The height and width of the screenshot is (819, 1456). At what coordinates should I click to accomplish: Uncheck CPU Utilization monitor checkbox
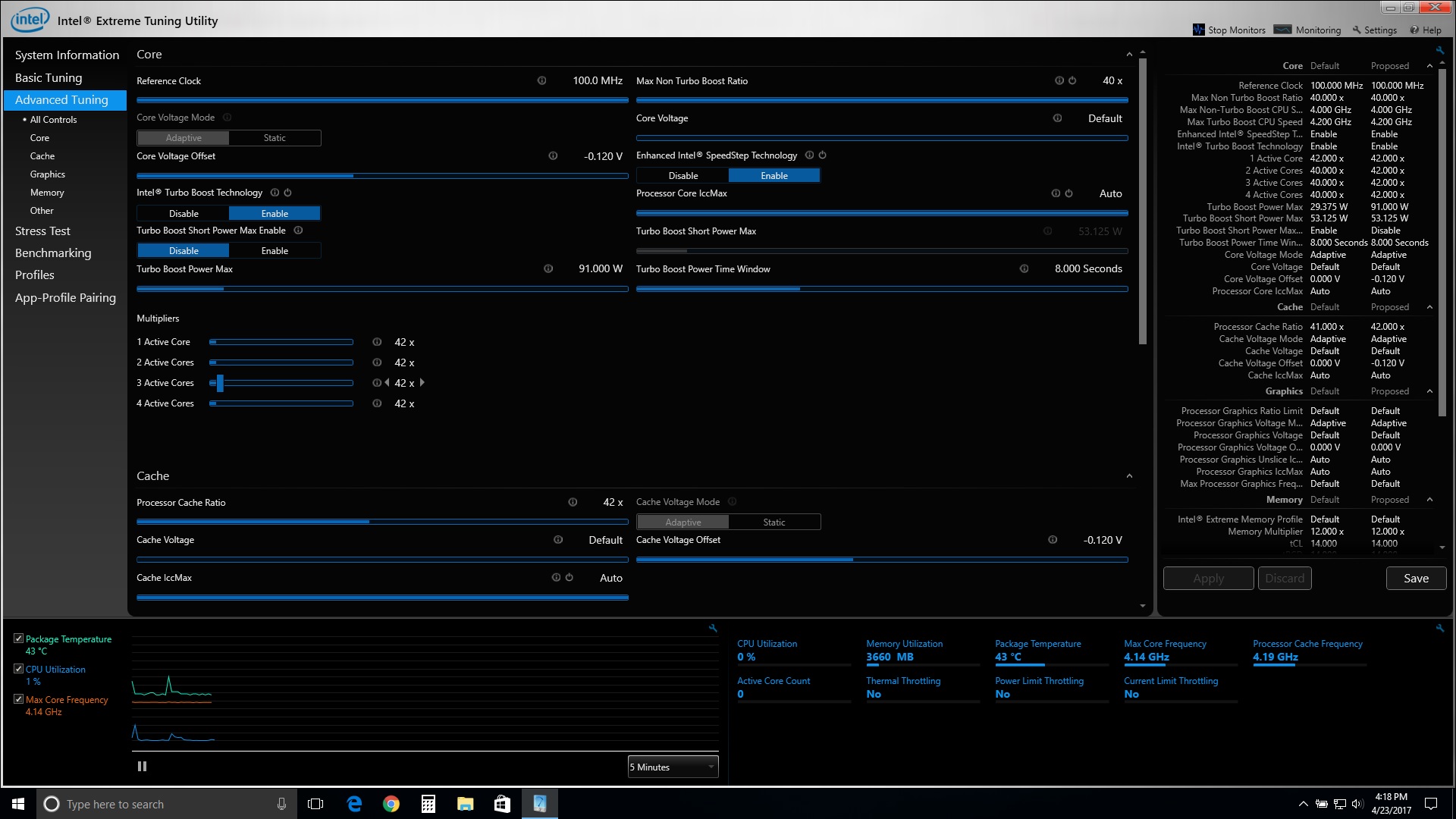pyautogui.click(x=18, y=669)
